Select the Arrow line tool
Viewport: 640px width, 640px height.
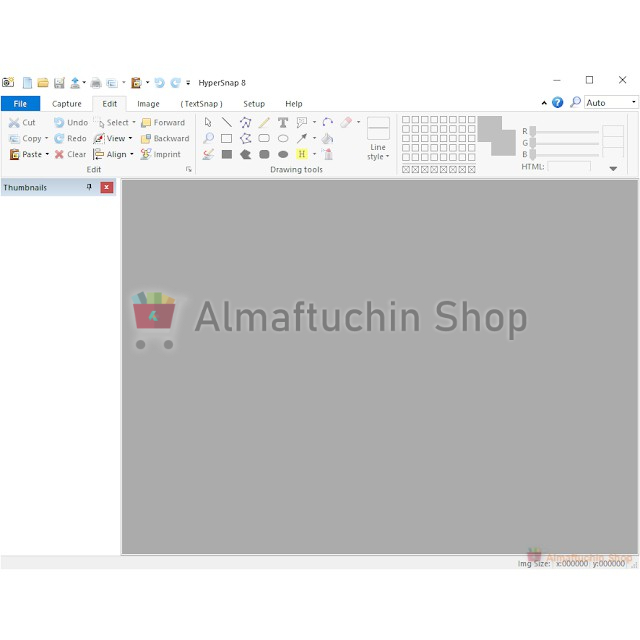coord(302,138)
